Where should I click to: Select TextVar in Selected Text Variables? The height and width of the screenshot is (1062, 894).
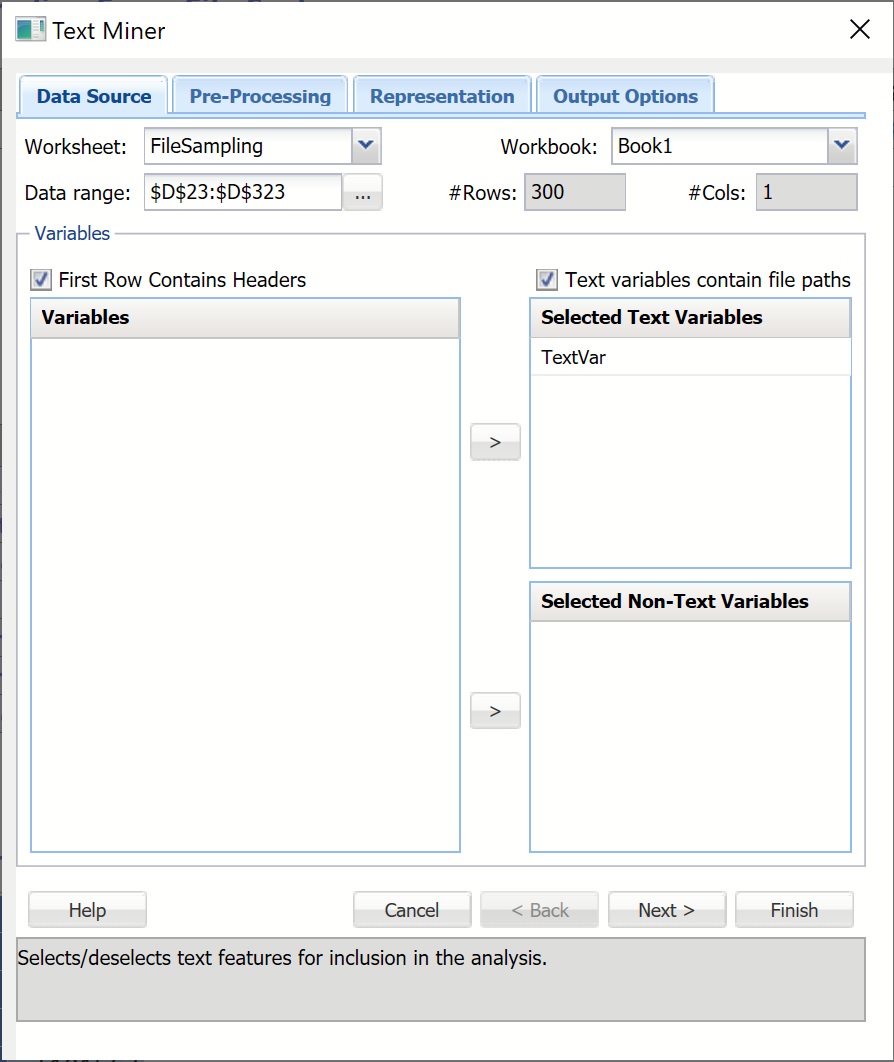pyautogui.click(x=574, y=357)
